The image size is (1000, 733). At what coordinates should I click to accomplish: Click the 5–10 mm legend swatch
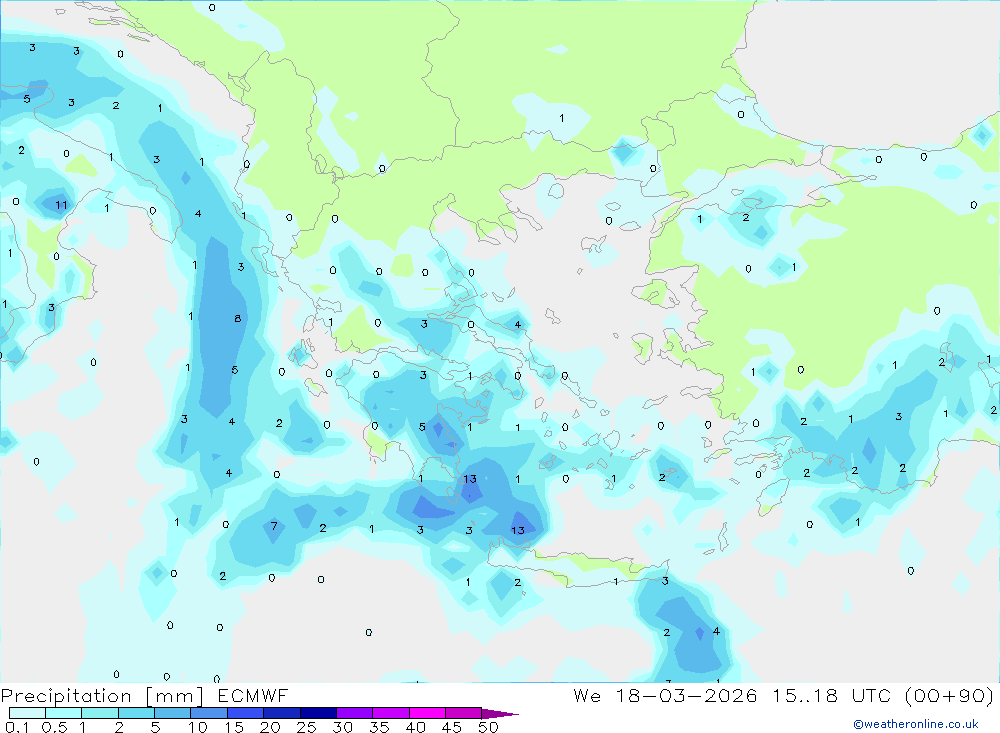(x=172, y=713)
